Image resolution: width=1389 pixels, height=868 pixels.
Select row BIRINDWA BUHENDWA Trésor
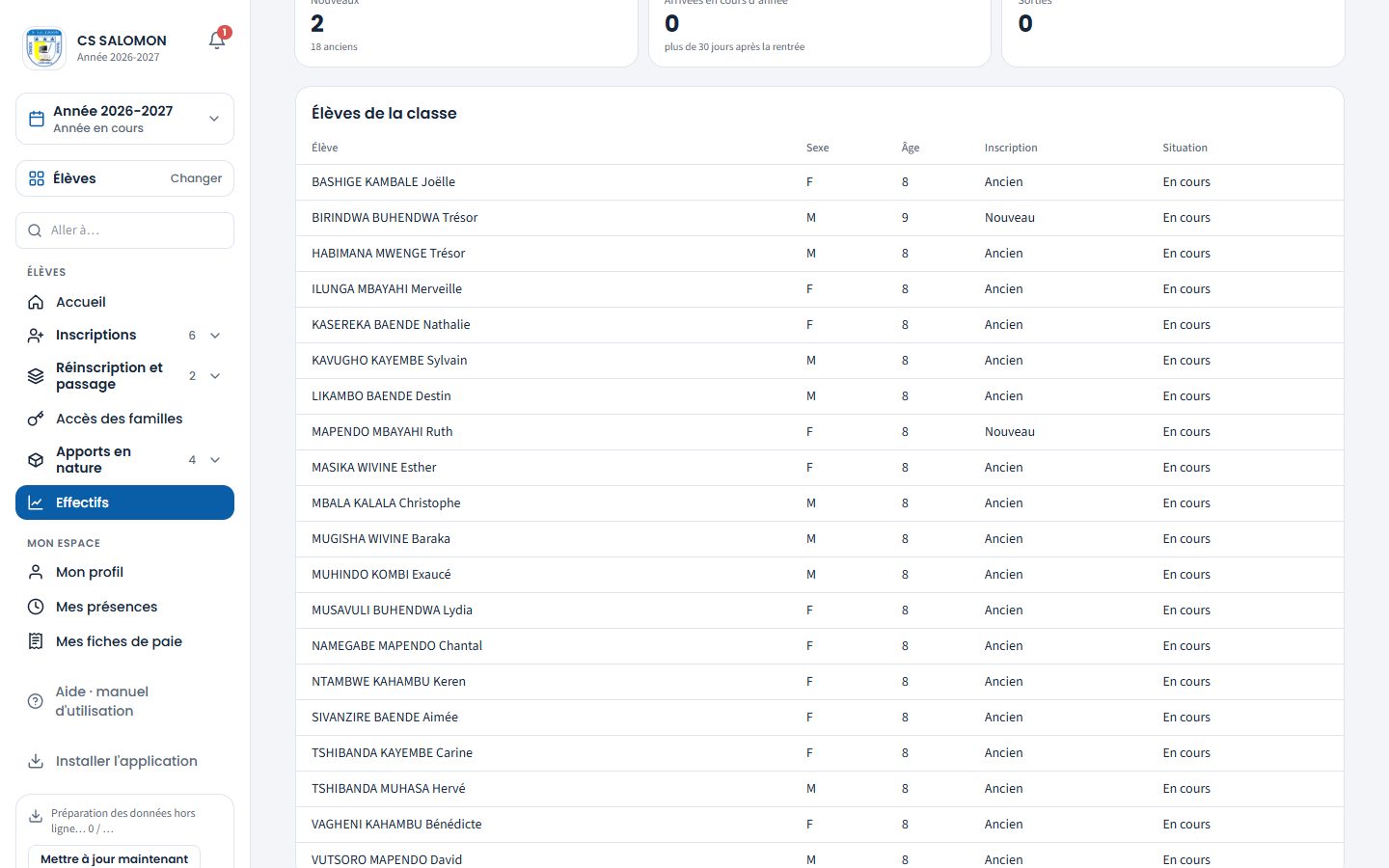tap(820, 218)
